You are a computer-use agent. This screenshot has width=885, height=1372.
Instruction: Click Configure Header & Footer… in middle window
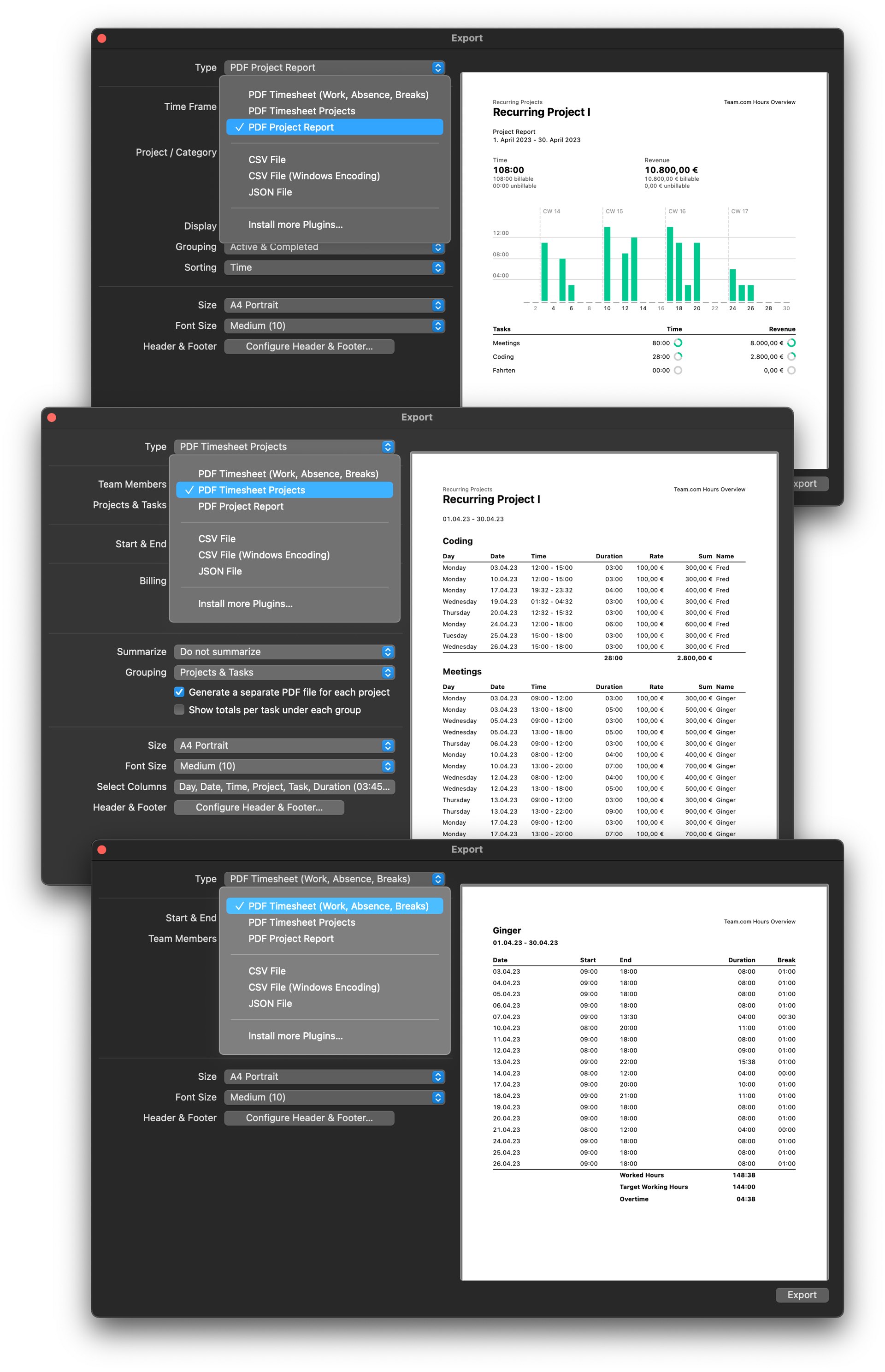tap(259, 808)
